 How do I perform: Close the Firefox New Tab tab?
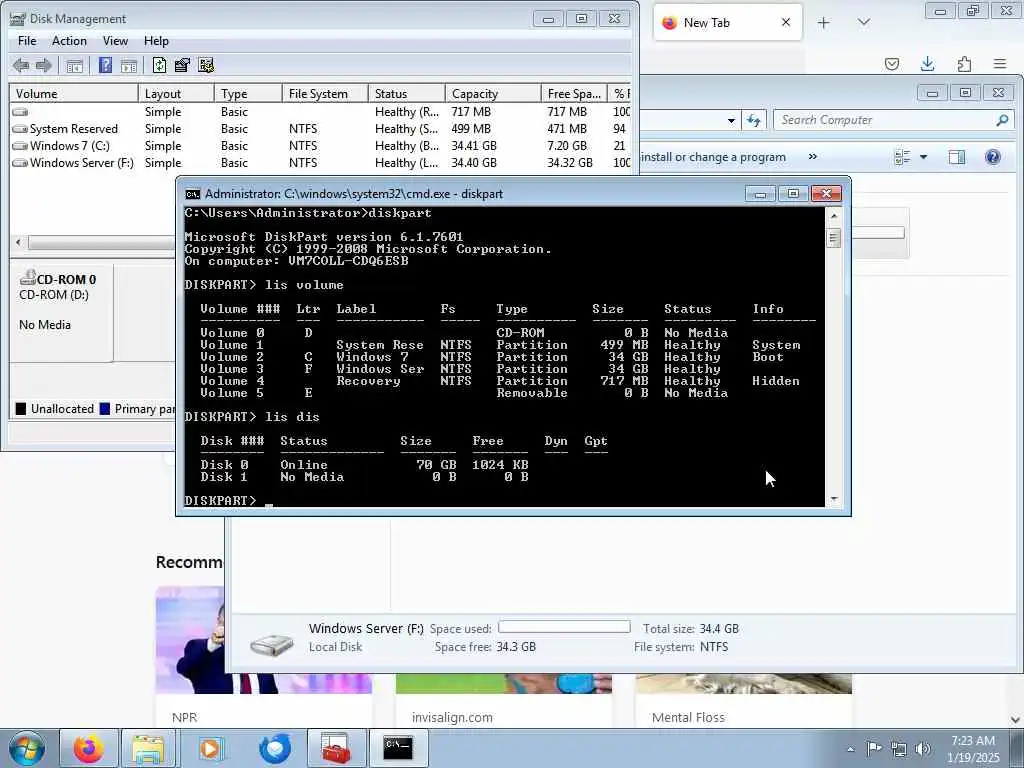pos(786,22)
